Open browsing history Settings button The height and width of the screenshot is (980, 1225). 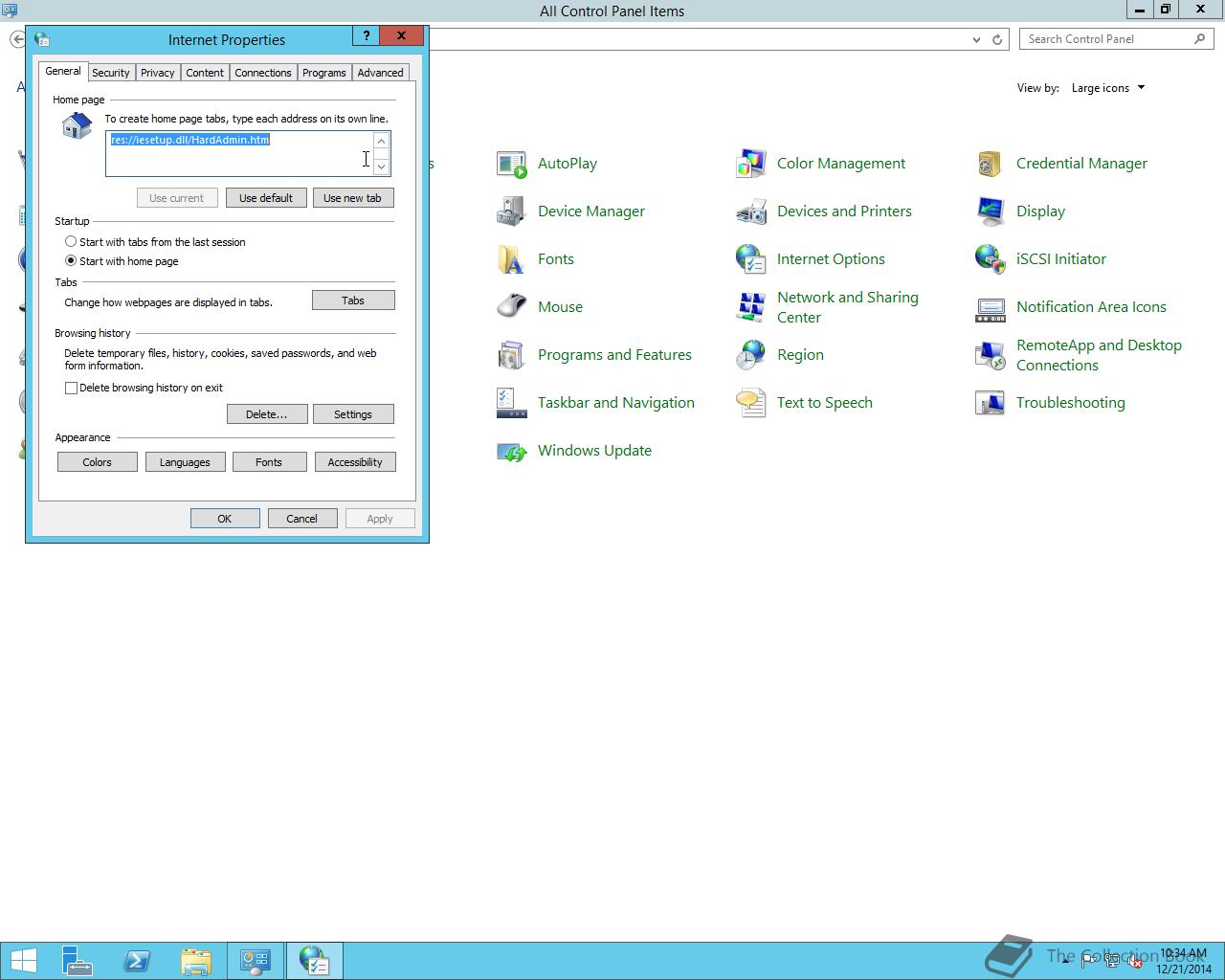353,414
